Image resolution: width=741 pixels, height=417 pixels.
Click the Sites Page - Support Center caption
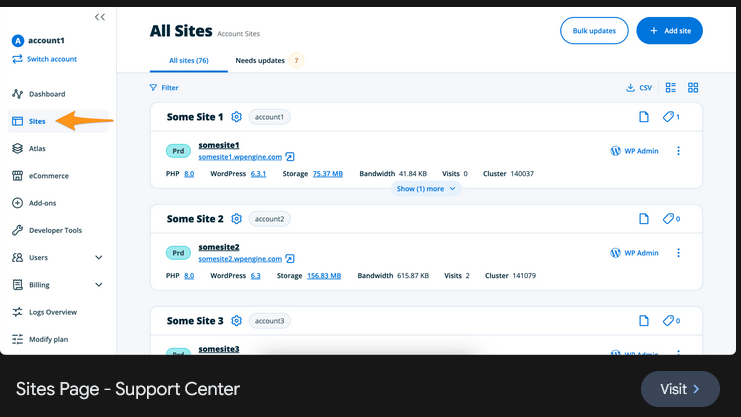tap(128, 389)
